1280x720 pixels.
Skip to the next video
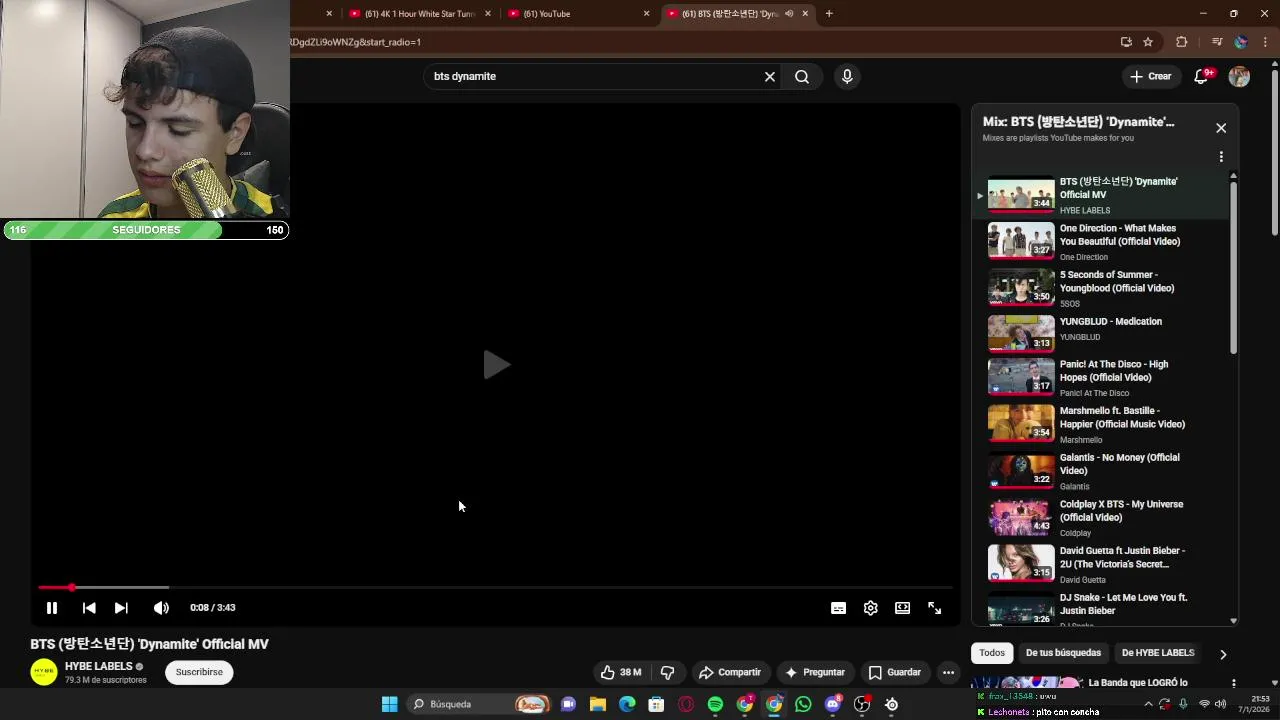(x=121, y=608)
